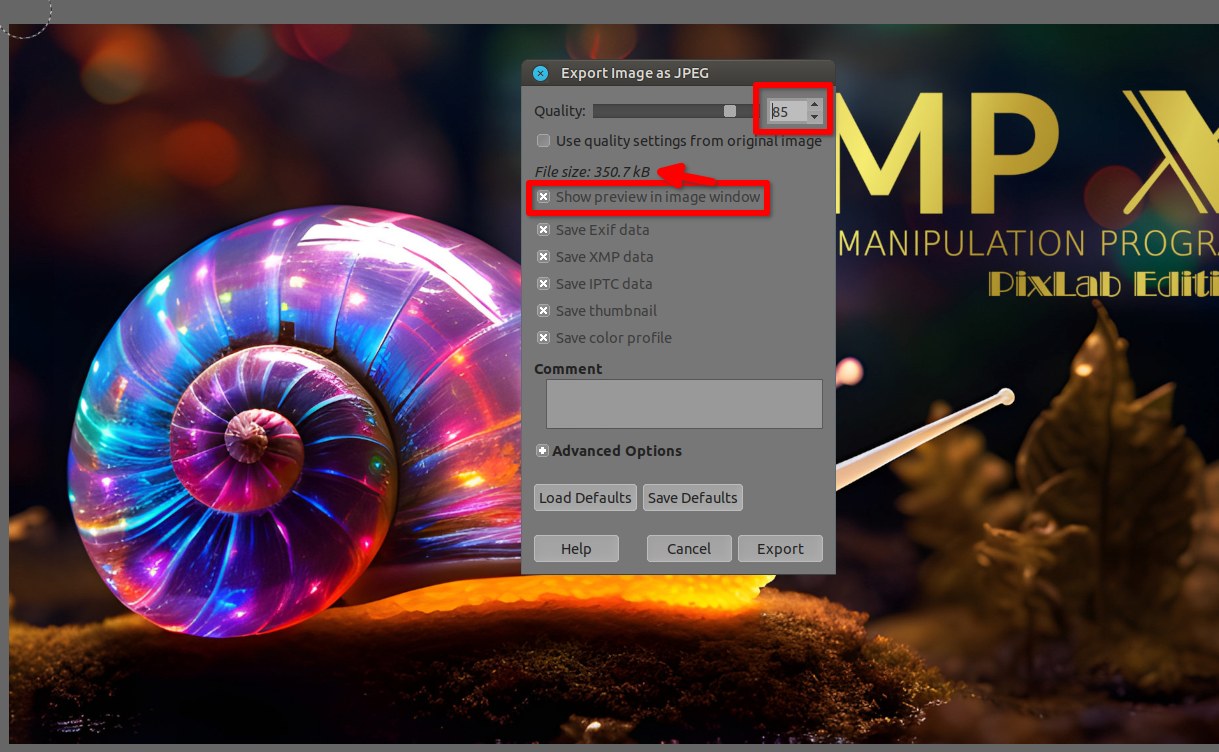The image size is (1219, 752).
Task: Open Help for the export dialog
Action: (x=576, y=549)
